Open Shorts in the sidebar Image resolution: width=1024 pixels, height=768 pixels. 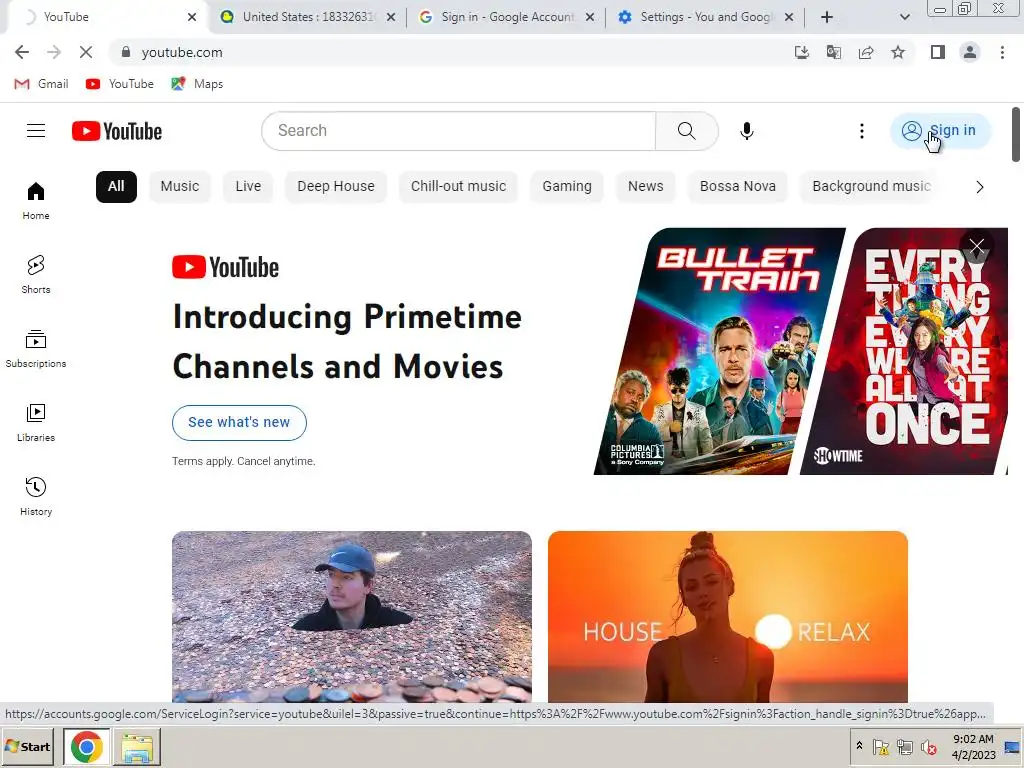click(36, 274)
